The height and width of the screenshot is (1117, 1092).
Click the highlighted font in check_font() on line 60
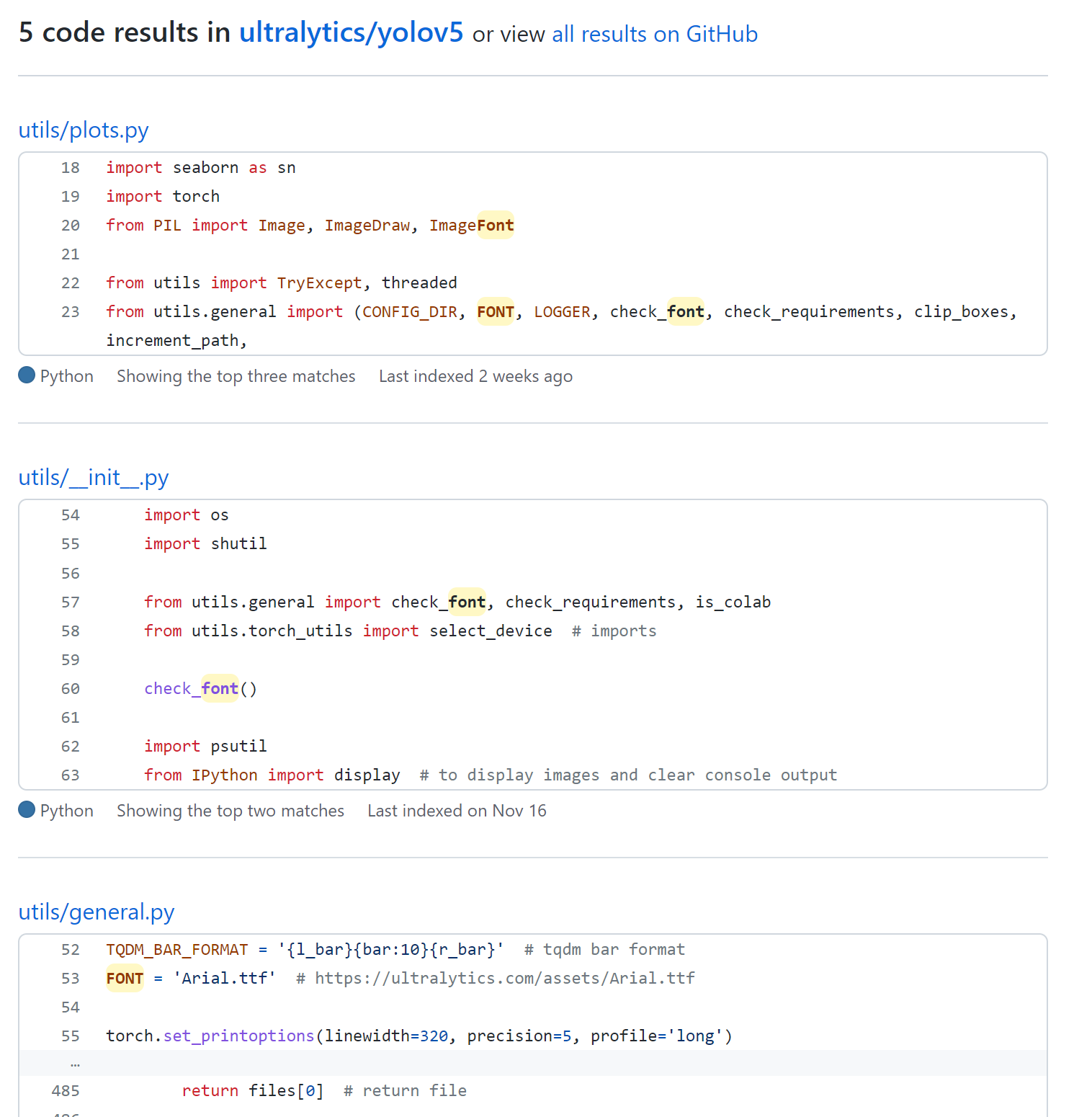click(x=220, y=688)
